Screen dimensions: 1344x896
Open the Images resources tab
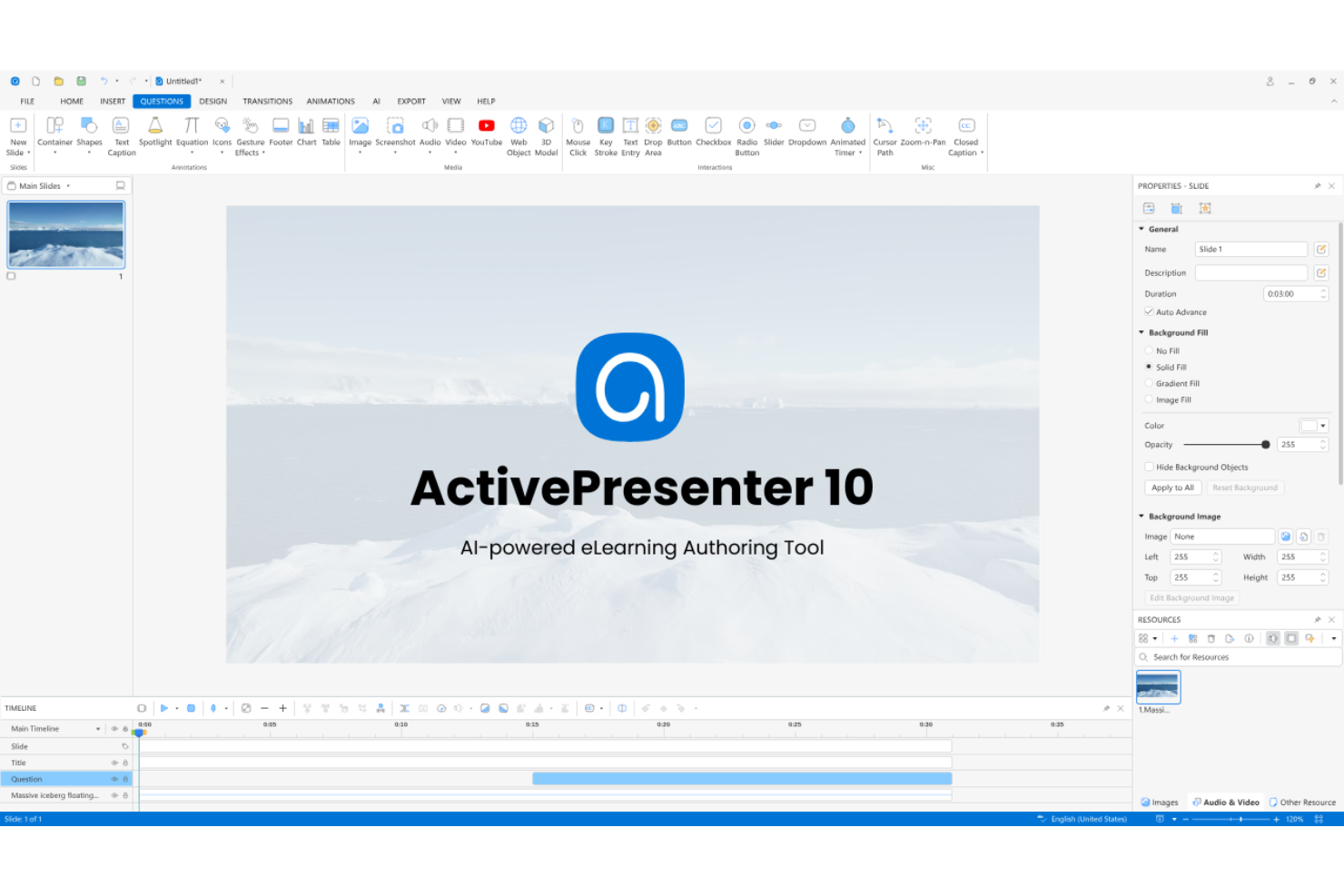(1160, 802)
